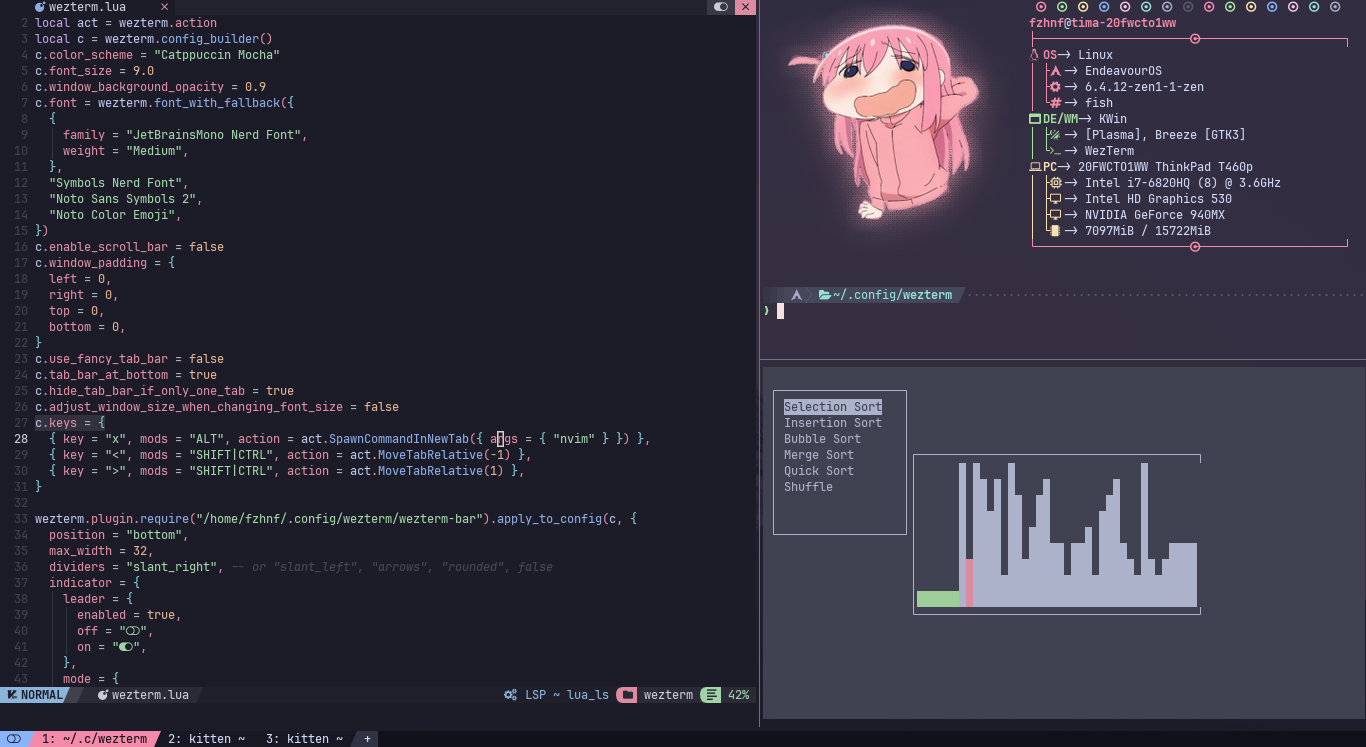Click "slant_right" value in dividers line
This screenshot has width=1366, height=747.
(171, 567)
